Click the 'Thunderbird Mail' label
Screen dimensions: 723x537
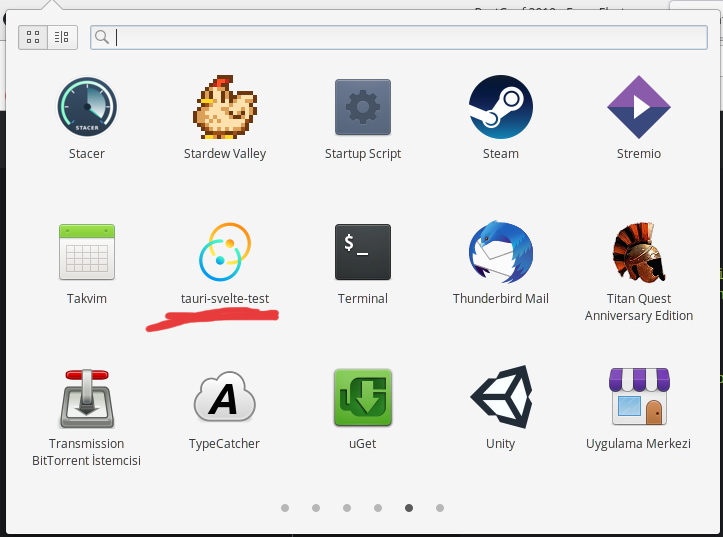[501, 298]
